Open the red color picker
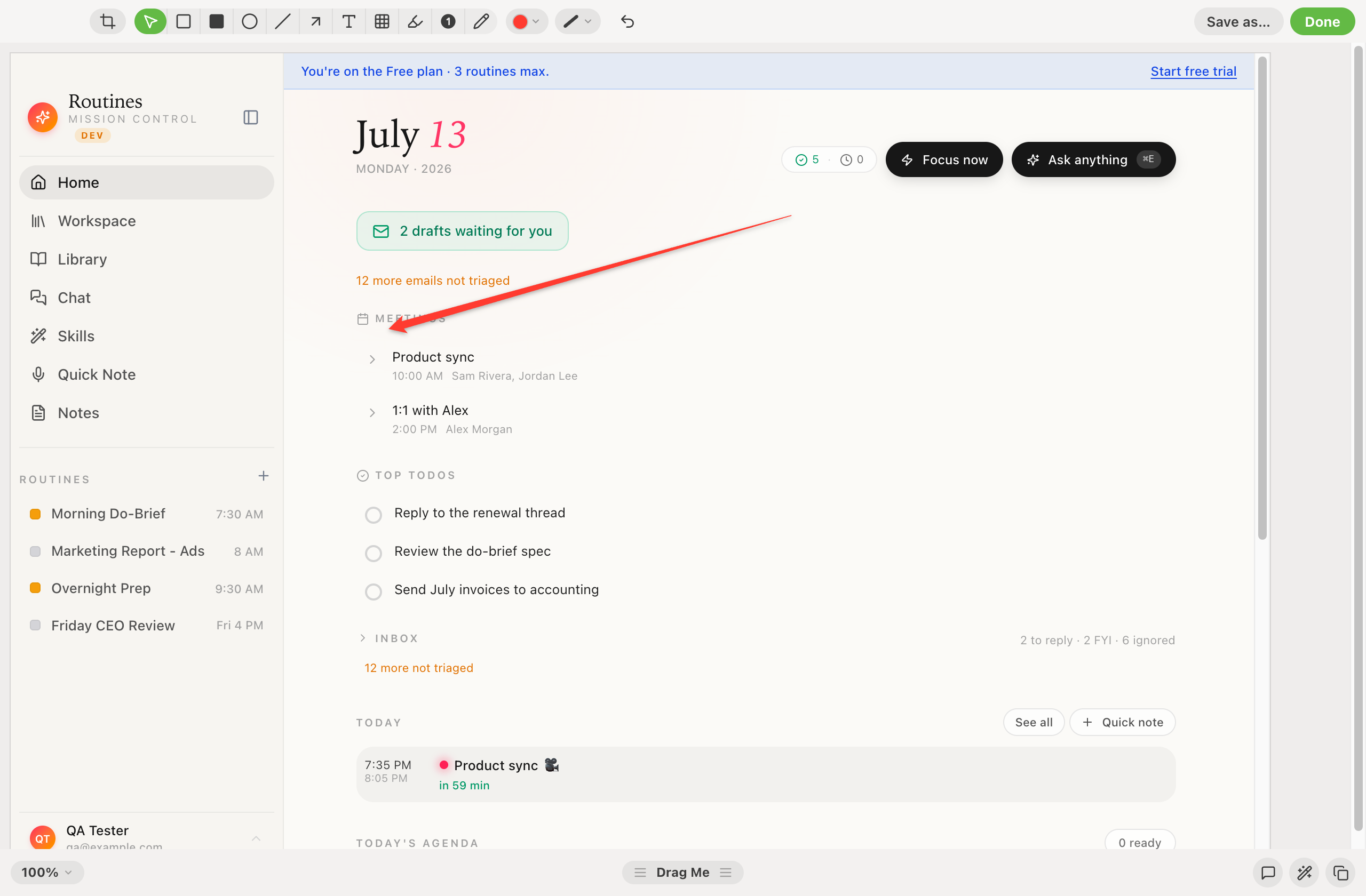The image size is (1366, 896). [526, 22]
